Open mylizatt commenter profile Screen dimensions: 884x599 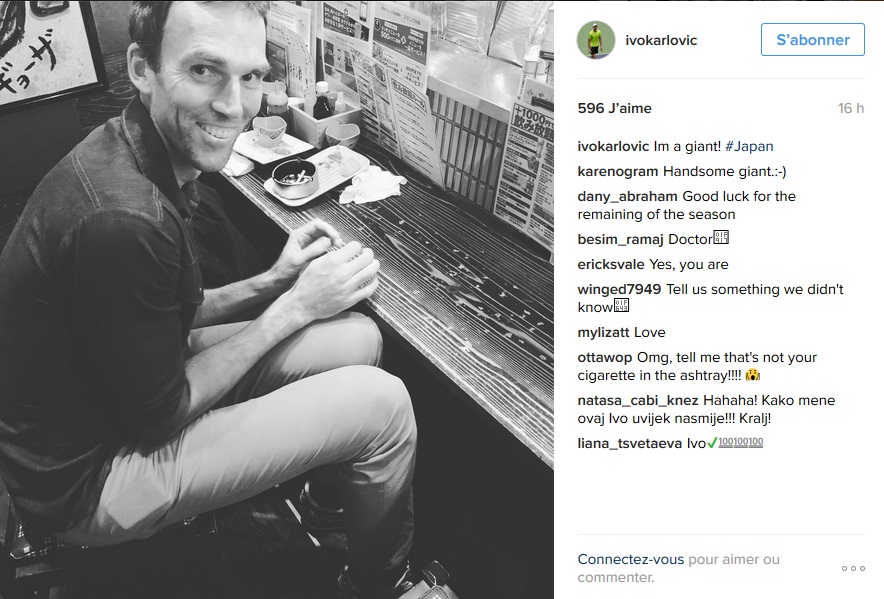pos(603,332)
